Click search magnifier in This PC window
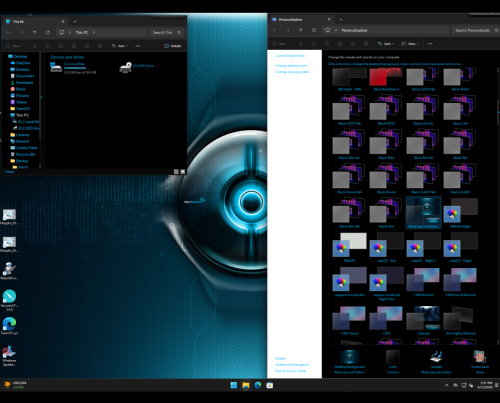Image resolution: width=500 pixels, height=403 pixels. tap(179, 32)
